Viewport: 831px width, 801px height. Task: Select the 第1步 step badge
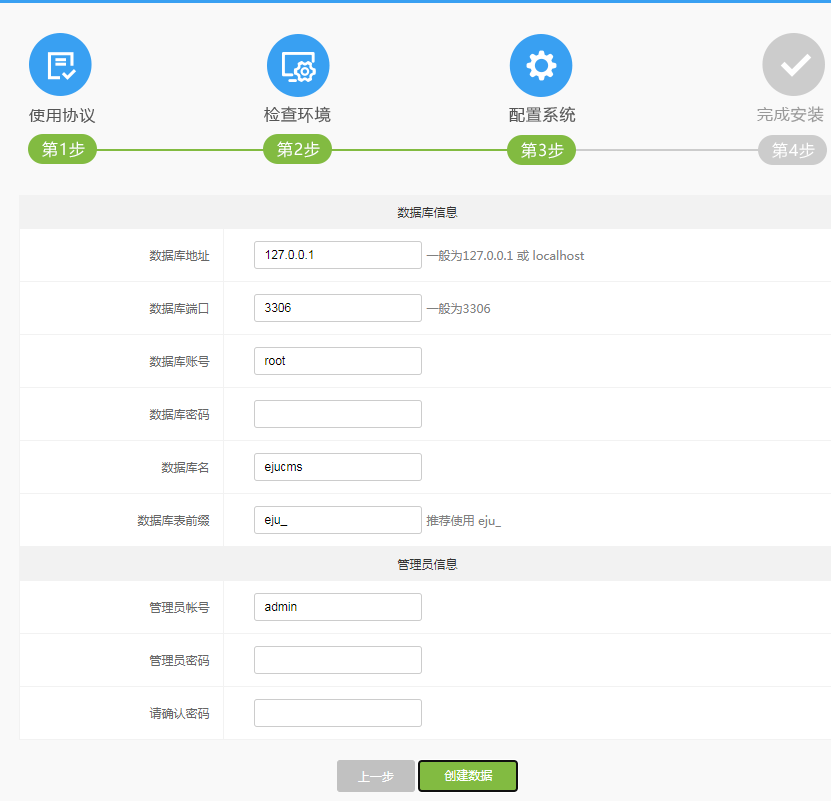tap(62, 150)
